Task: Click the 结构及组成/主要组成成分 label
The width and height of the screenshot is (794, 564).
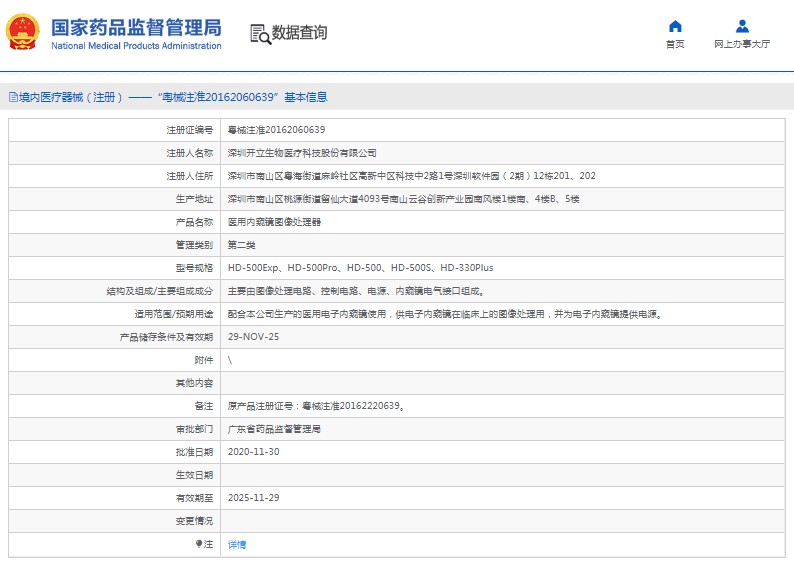Action: [x=160, y=291]
